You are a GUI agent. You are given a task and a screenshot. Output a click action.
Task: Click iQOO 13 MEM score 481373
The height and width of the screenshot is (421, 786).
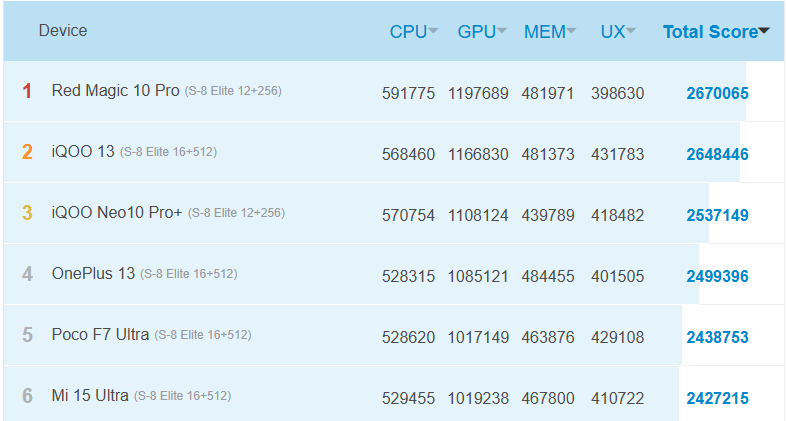(548, 154)
